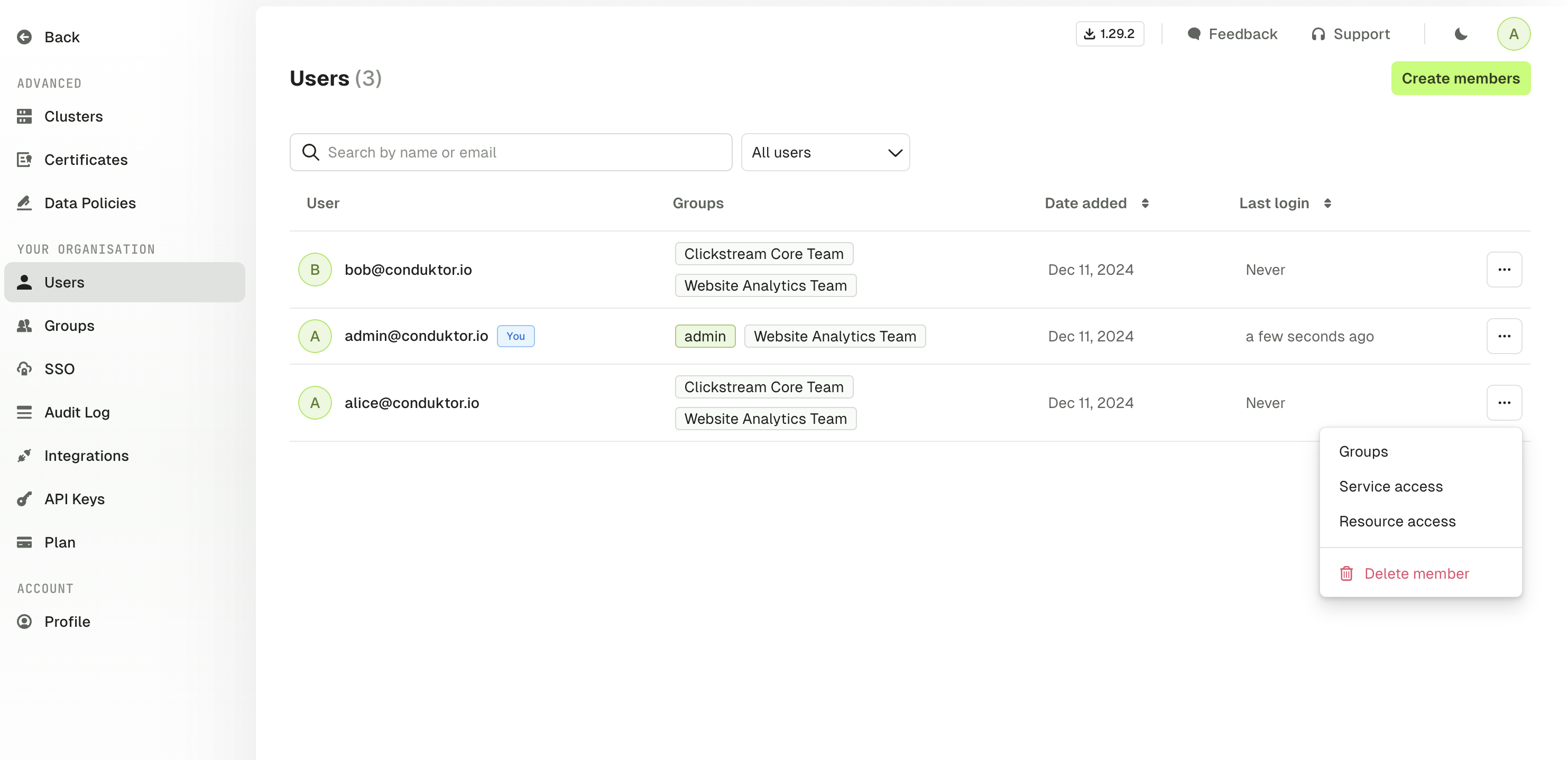Image resolution: width=1568 pixels, height=760 pixels.
Task: Select Delete member from context menu
Action: 1417,573
